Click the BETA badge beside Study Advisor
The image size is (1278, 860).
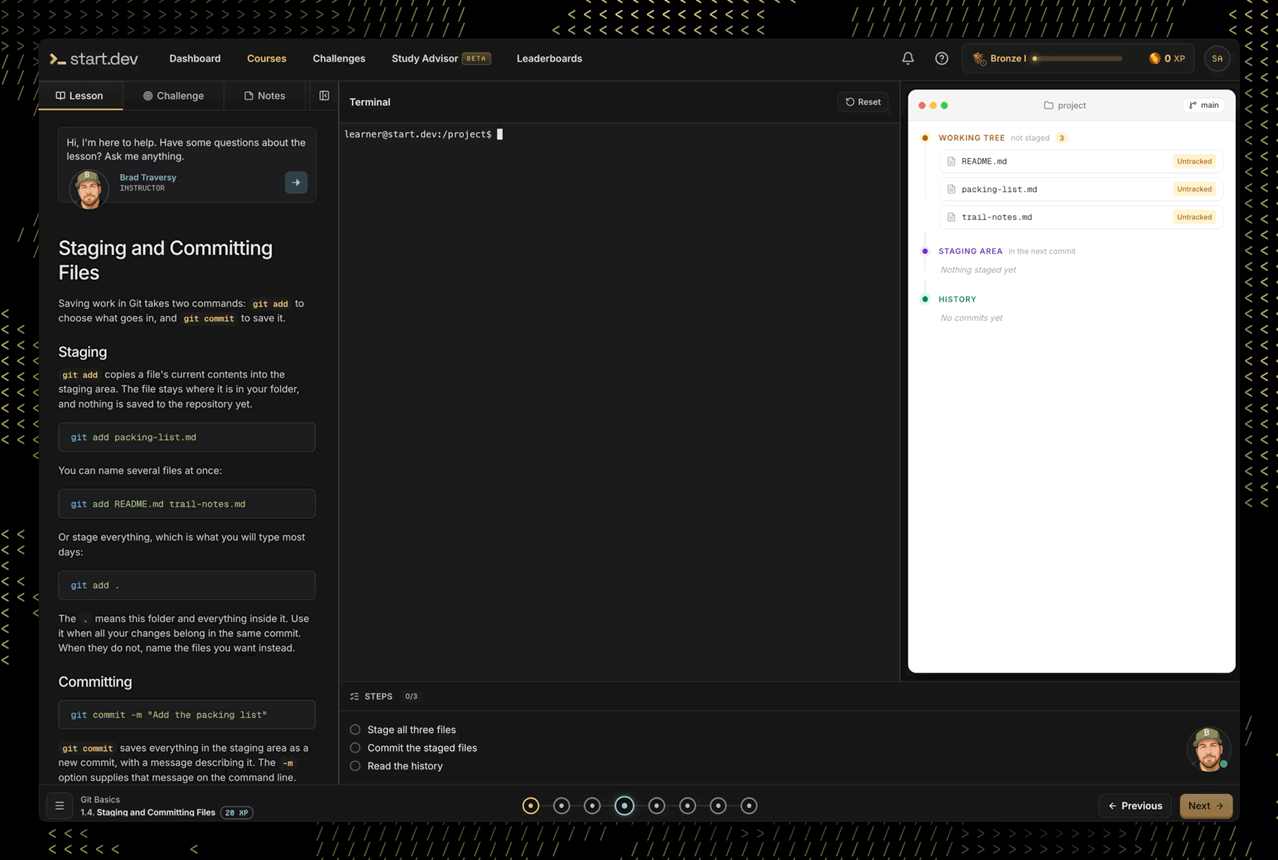477,58
